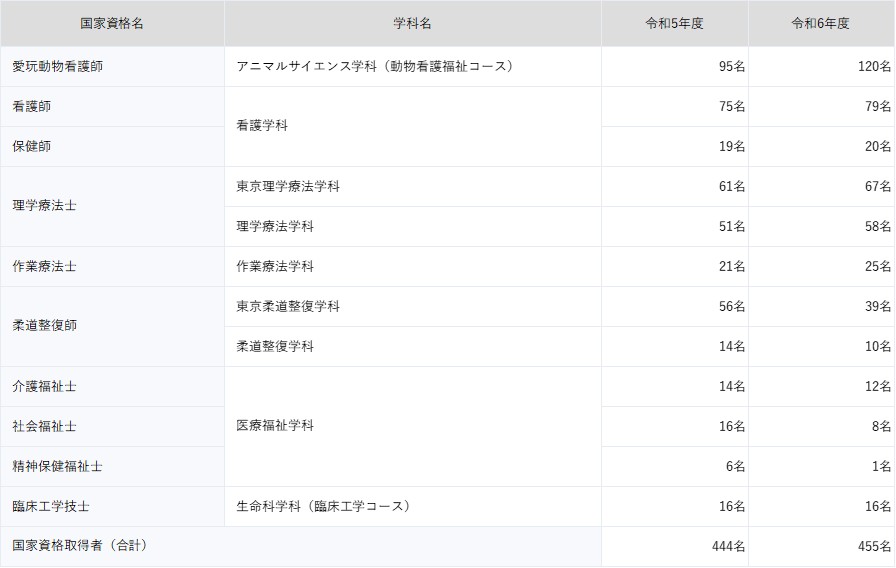Select the アニマルサイエンス学科 department cell
The height and width of the screenshot is (568, 896).
(375, 66)
